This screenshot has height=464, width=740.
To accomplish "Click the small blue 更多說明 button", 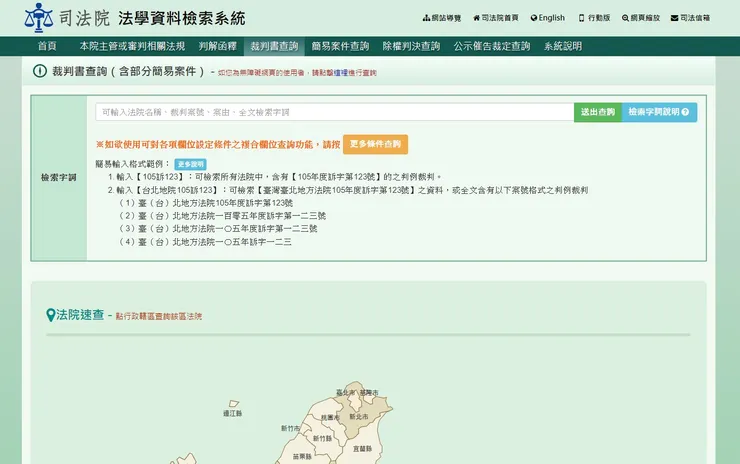I will click(x=190, y=164).
